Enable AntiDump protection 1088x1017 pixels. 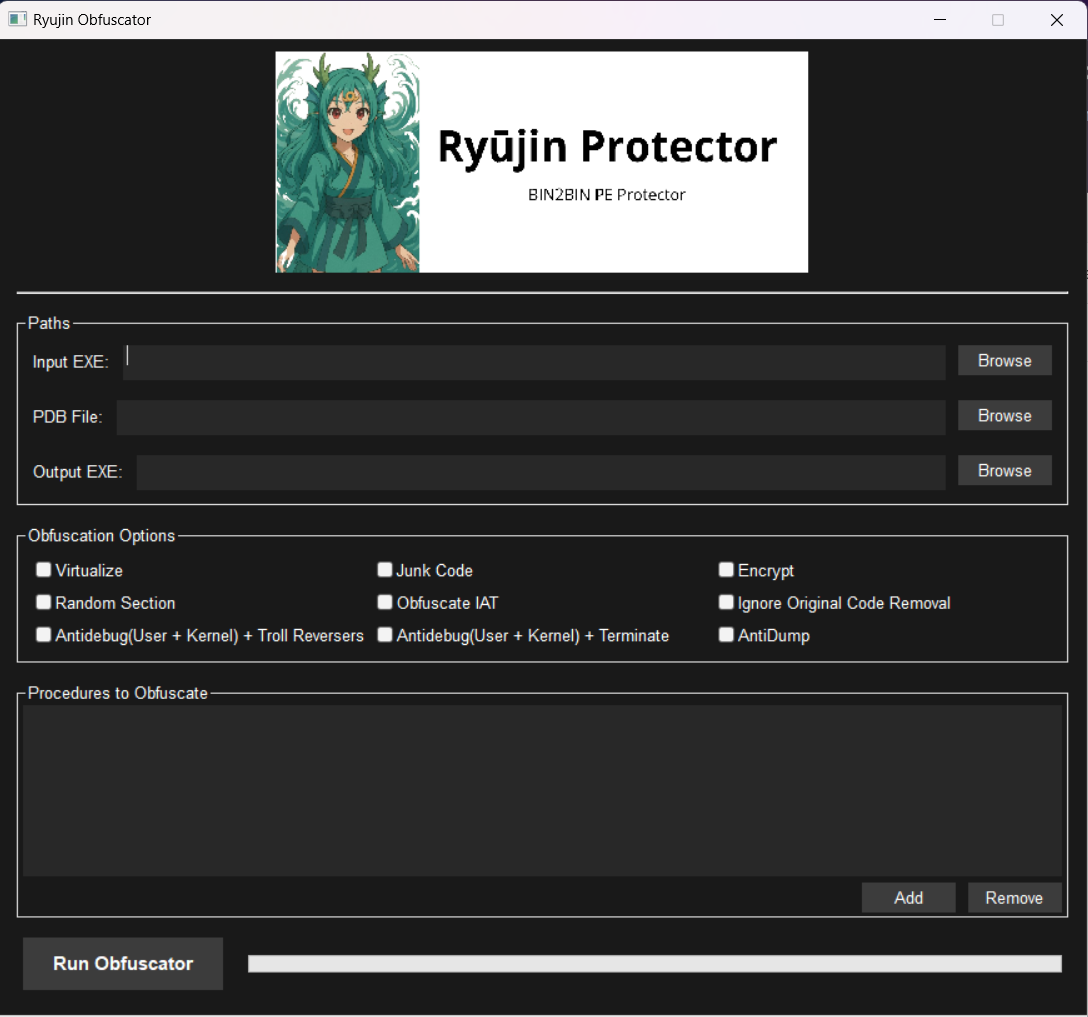pos(726,634)
